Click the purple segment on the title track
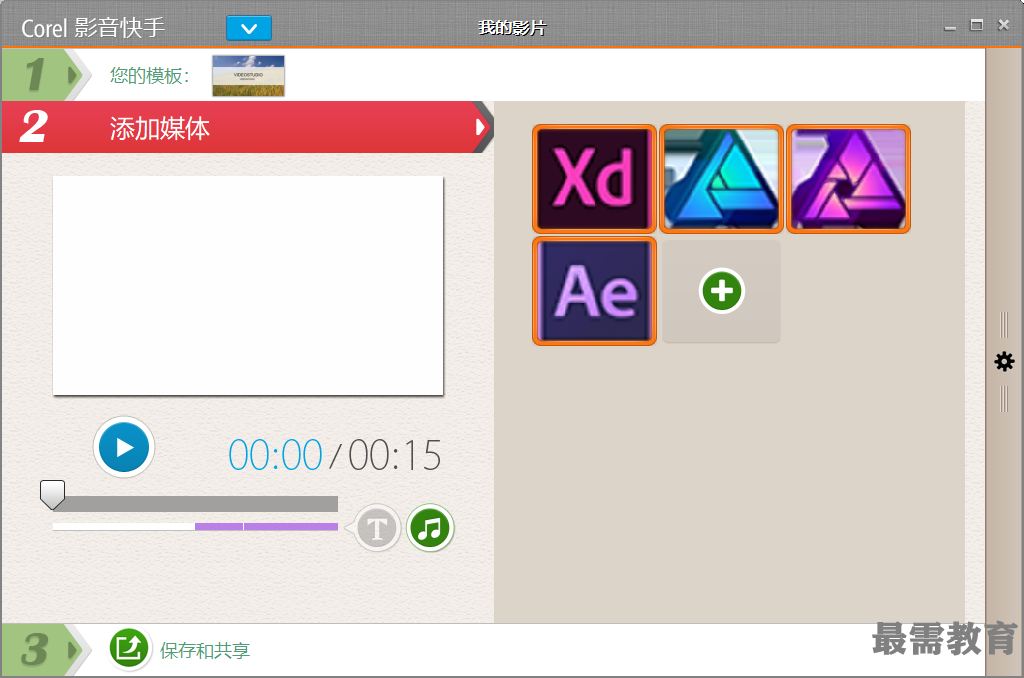 tap(266, 526)
